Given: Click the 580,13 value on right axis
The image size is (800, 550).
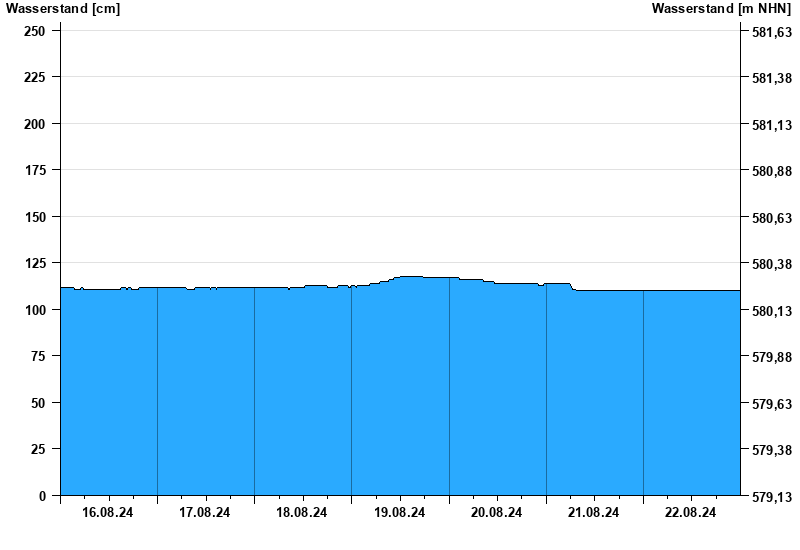Looking at the screenshot, I should [771, 311].
